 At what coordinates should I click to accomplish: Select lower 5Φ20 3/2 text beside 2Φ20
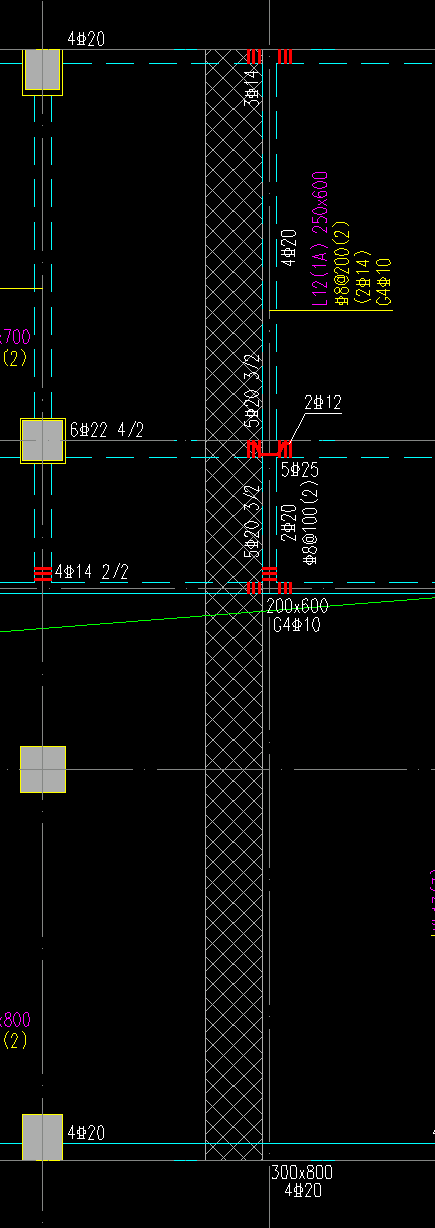click(252, 520)
